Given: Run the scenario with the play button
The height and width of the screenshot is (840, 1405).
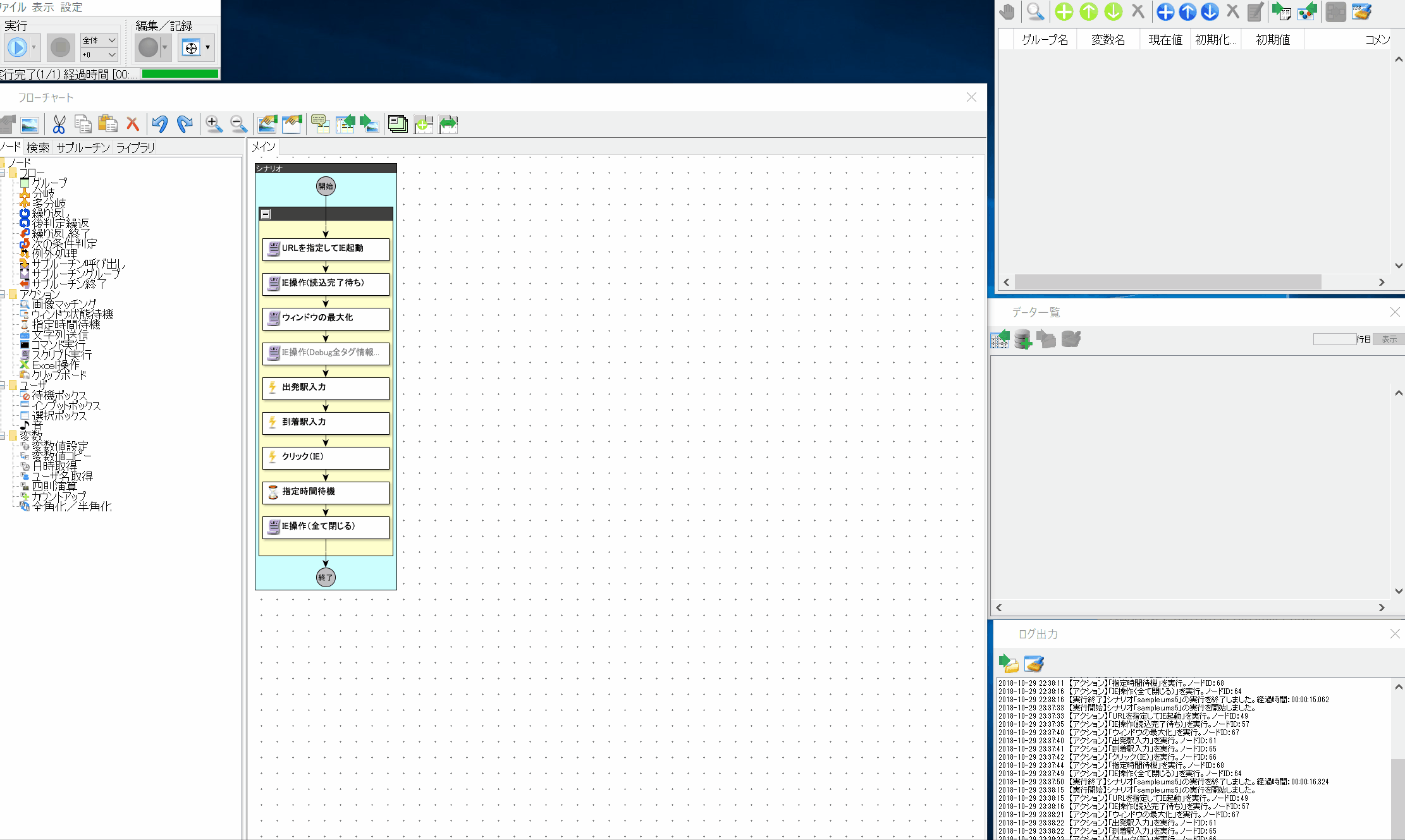Looking at the screenshot, I should tap(17, 47).
